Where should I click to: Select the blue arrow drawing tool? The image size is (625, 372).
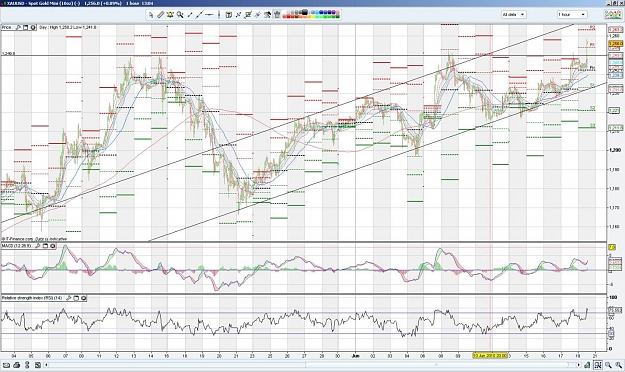click(238, 15)
